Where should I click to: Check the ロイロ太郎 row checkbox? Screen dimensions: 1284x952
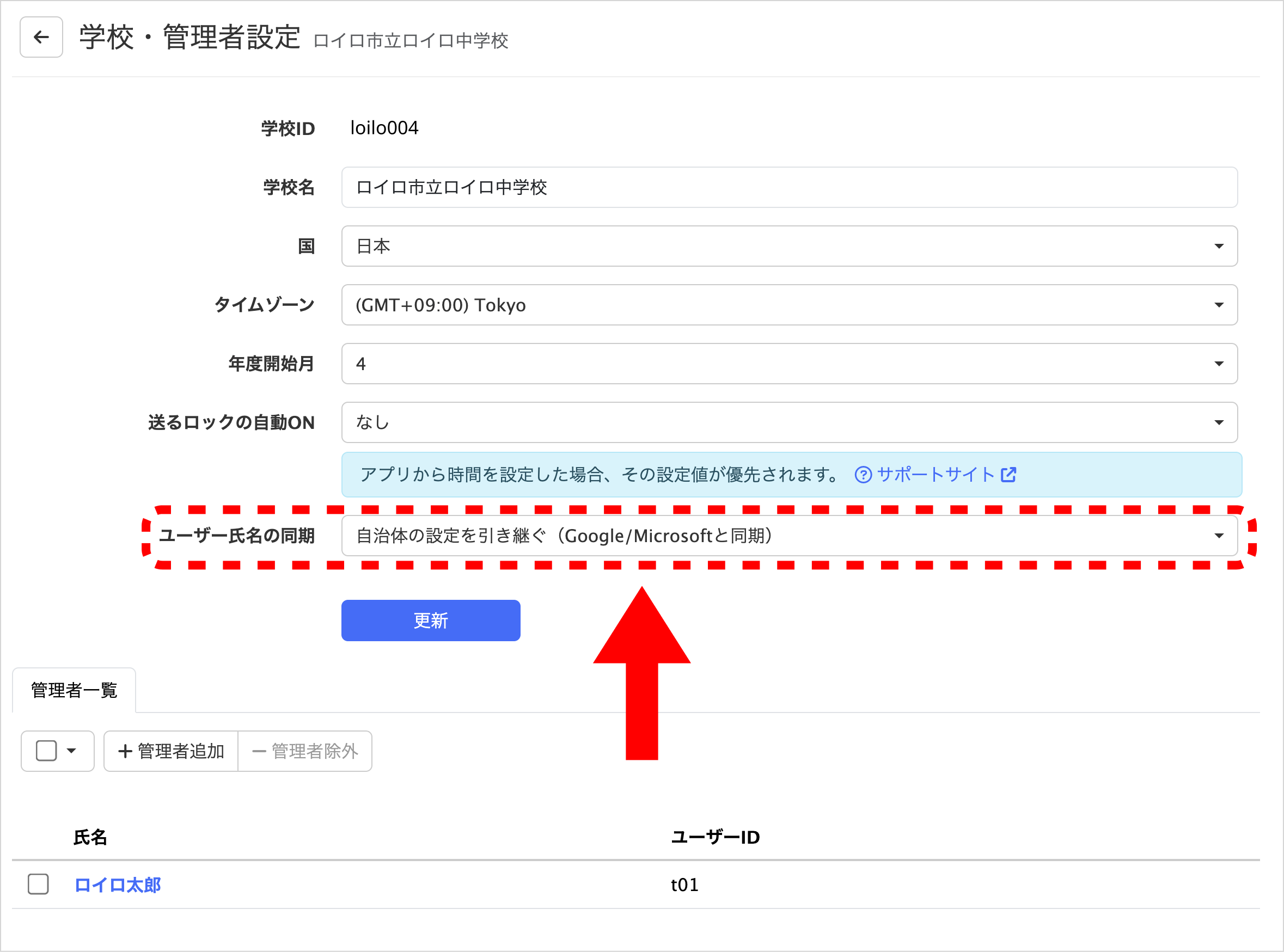(38, 884)
